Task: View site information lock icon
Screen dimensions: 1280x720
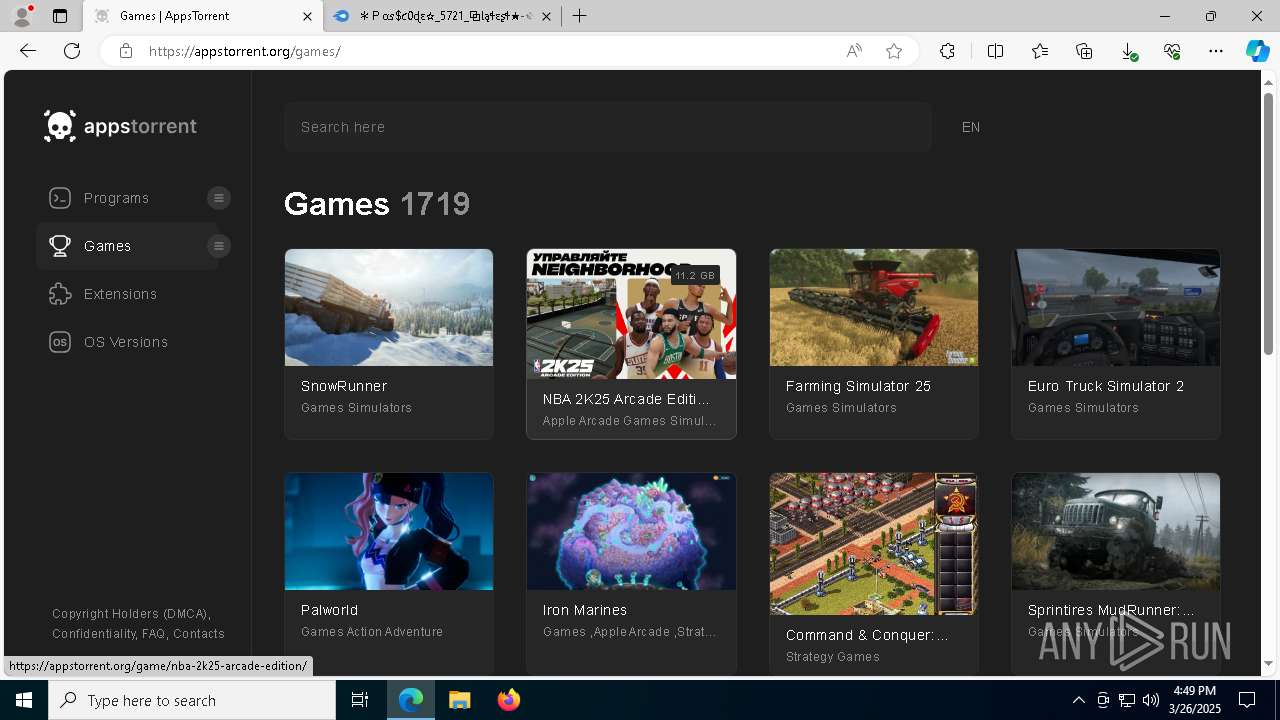Action: (125, 51)
